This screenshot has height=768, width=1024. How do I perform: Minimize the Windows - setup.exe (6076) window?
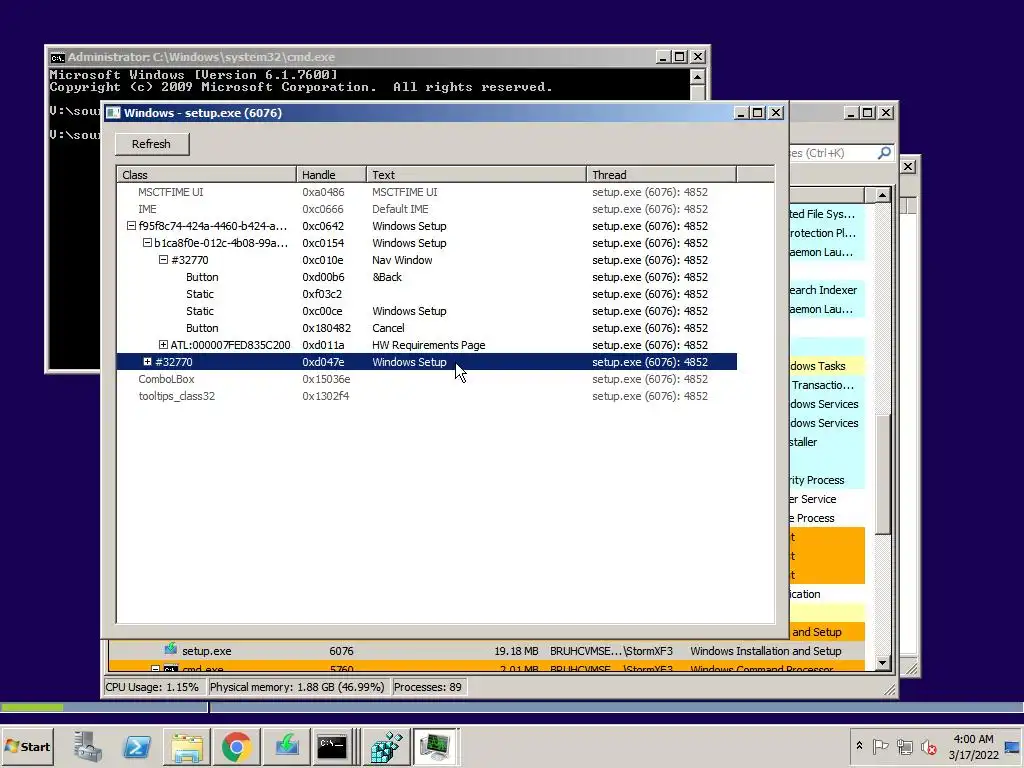pos(741,113)
